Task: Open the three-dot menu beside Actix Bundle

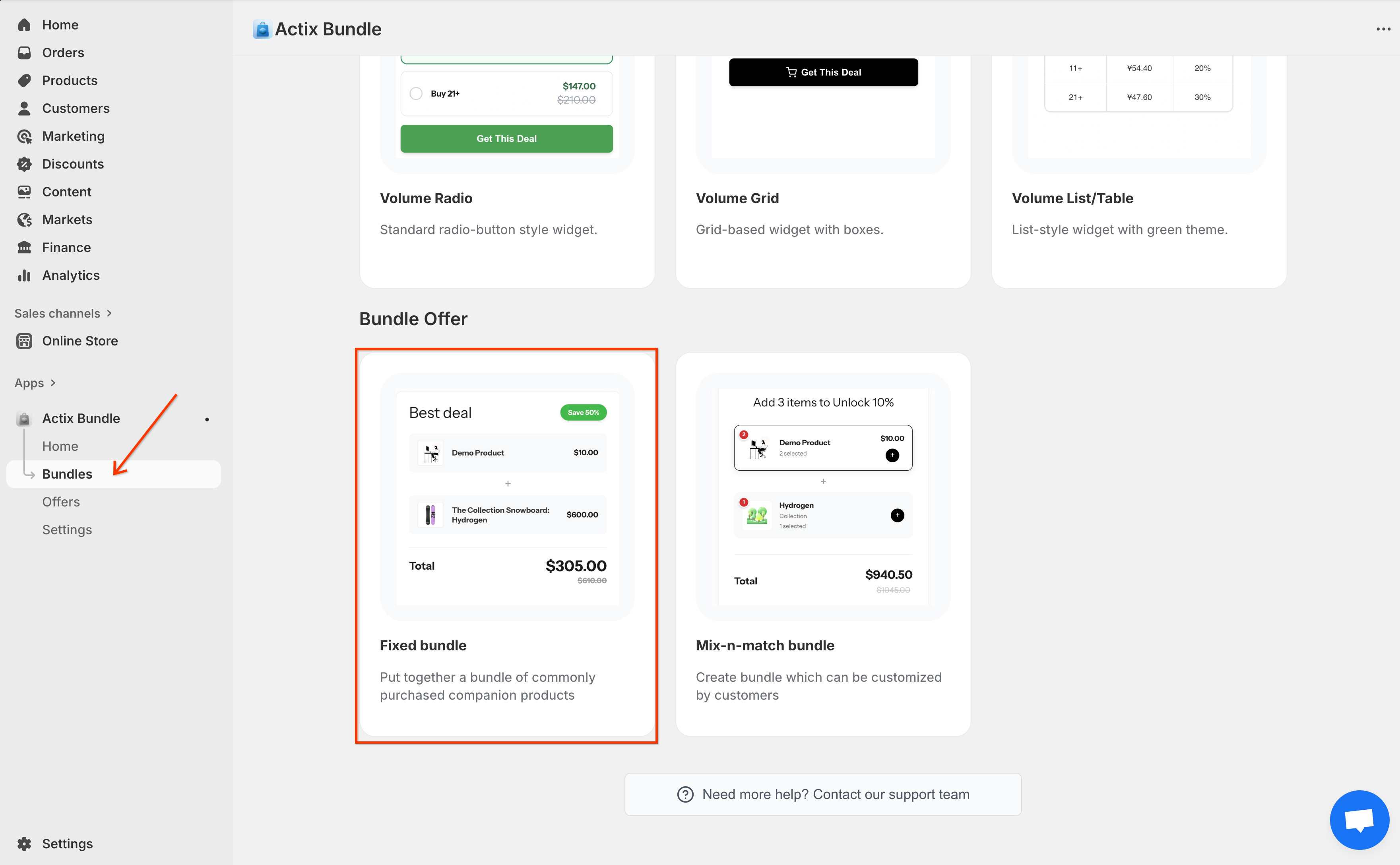Action: 1383,29
